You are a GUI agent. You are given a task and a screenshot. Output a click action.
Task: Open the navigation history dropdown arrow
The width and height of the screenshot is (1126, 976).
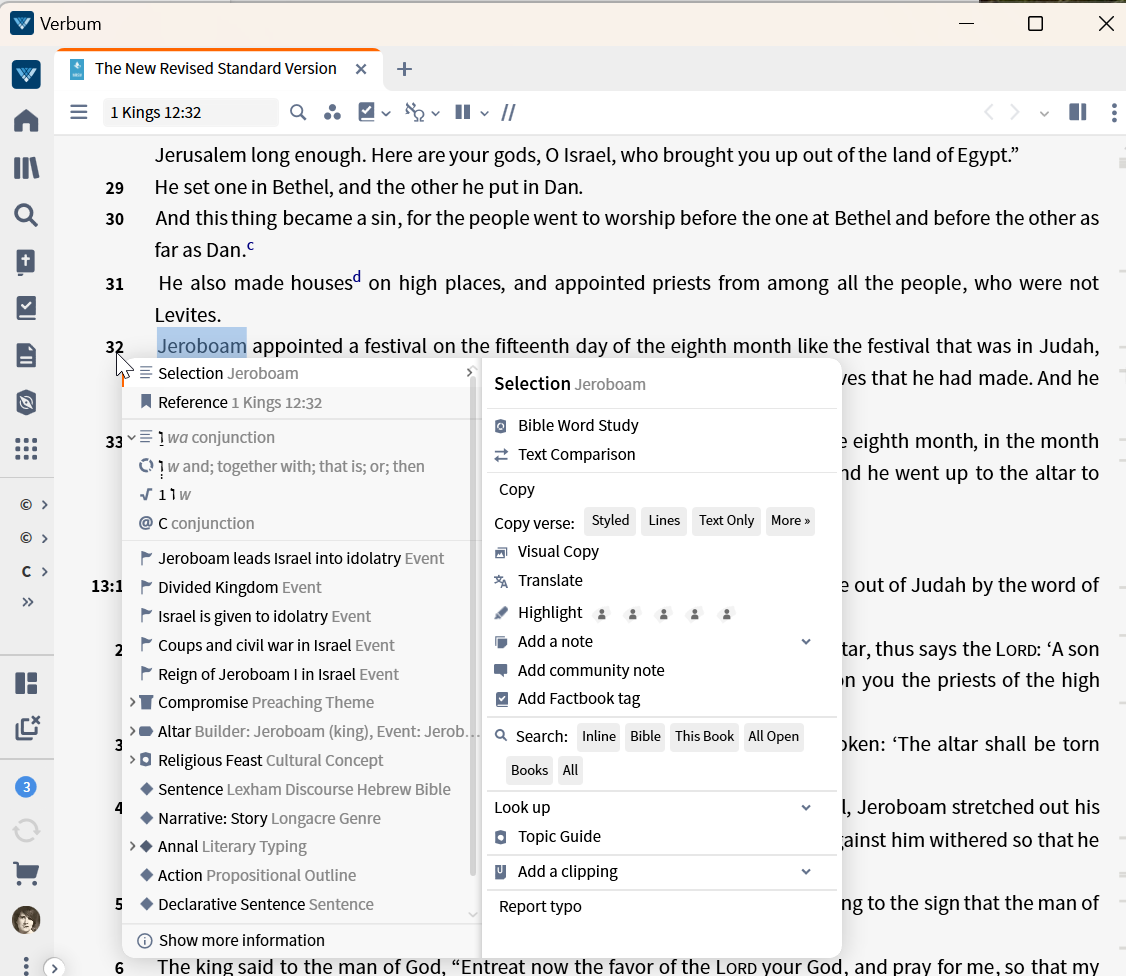(x=1044, y=113)
